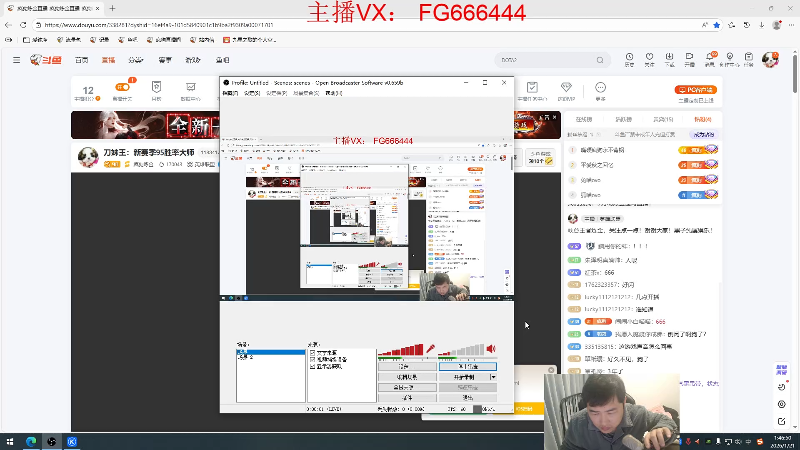Click the circular target icon in right floating bar
800x450 pixels.
tap(782, 404)
